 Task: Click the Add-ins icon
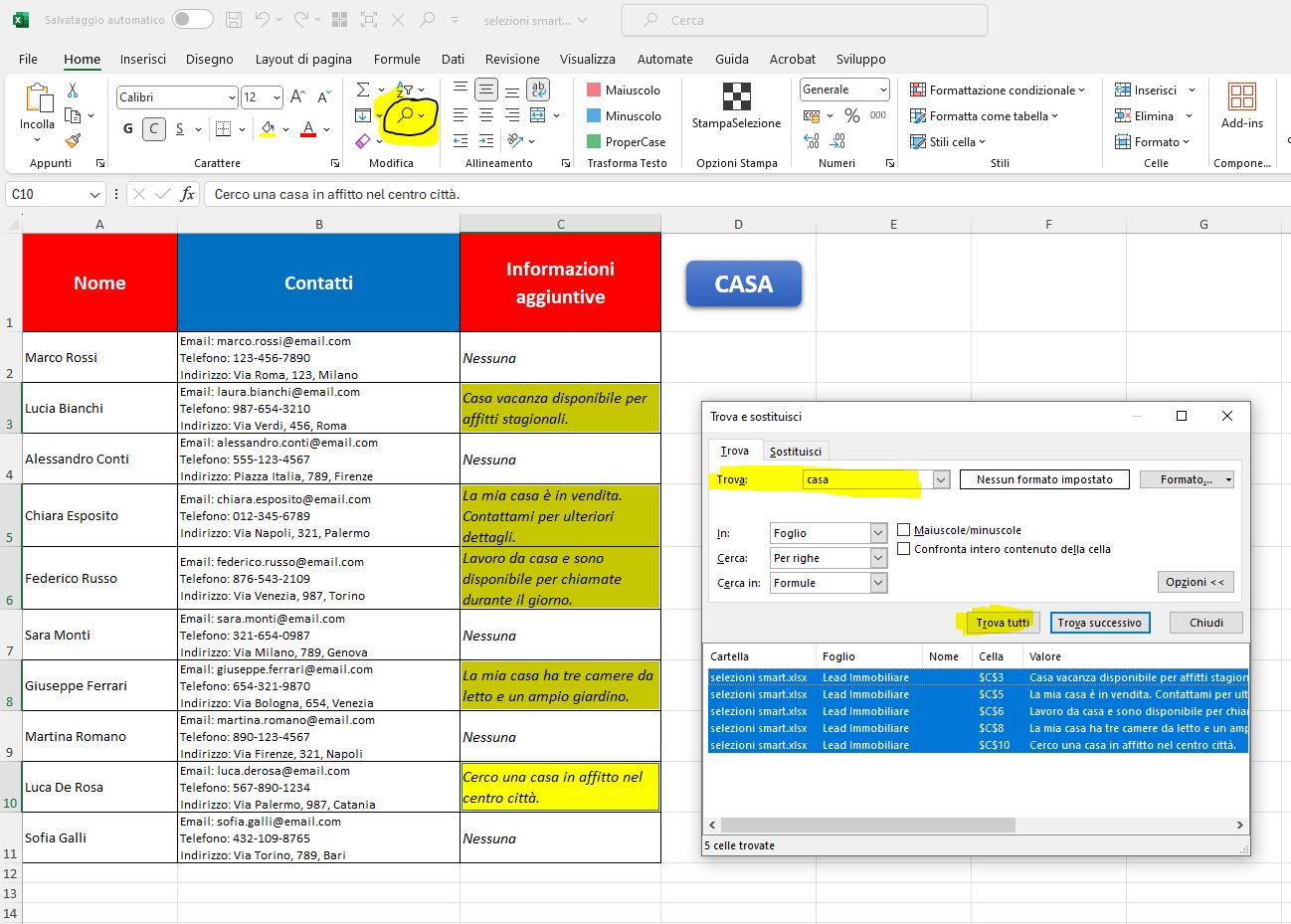click(1242, 96)
